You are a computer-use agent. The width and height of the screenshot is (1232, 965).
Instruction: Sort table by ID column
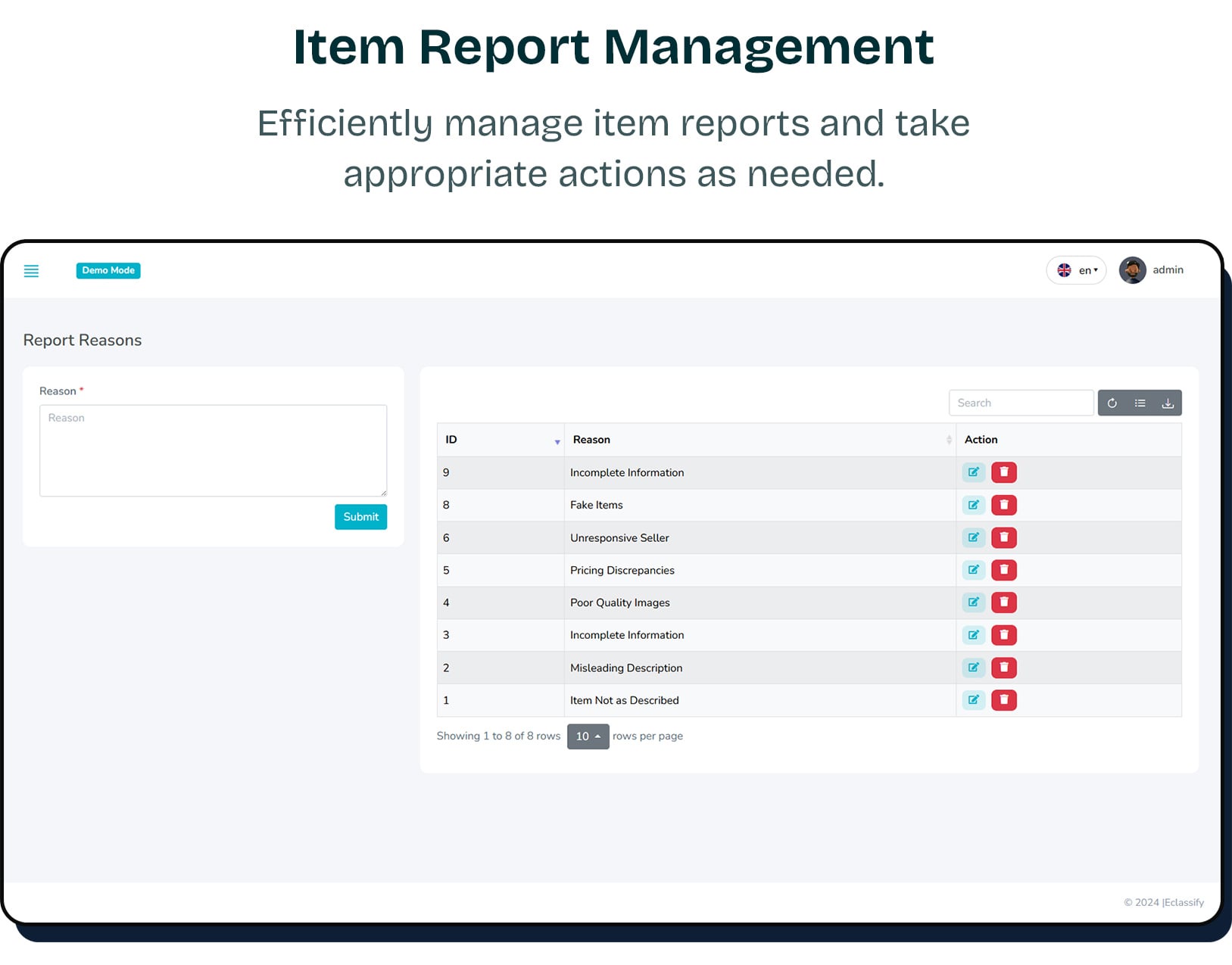click(x=501, y=440)
